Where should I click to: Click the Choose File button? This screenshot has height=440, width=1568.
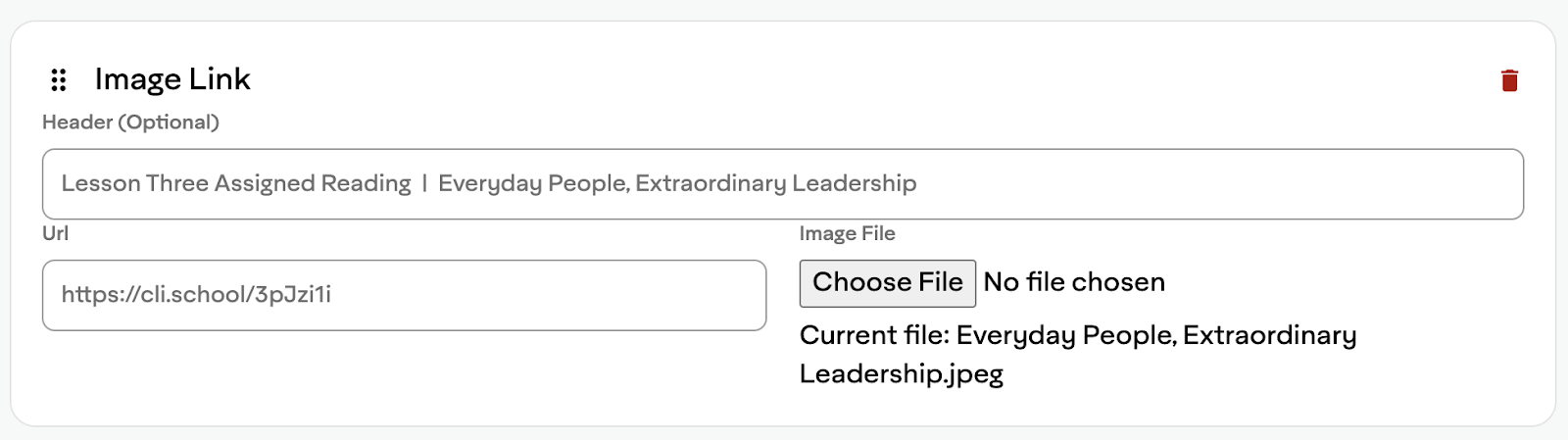(x=887, y=283)
